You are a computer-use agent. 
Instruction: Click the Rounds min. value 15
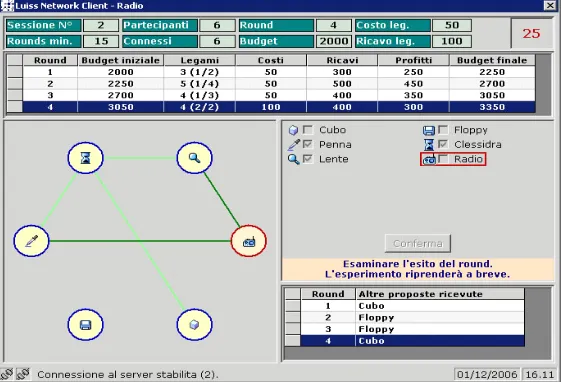[x=101, y=41]
